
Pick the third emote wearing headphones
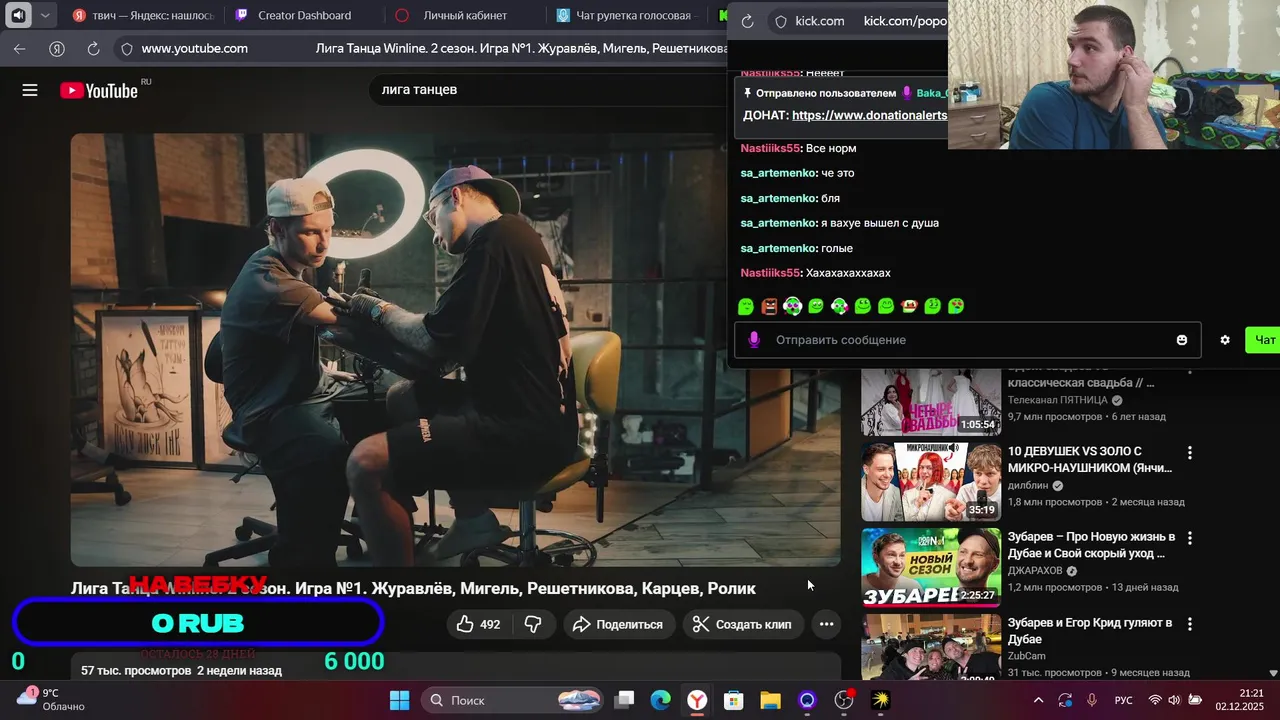792,306
